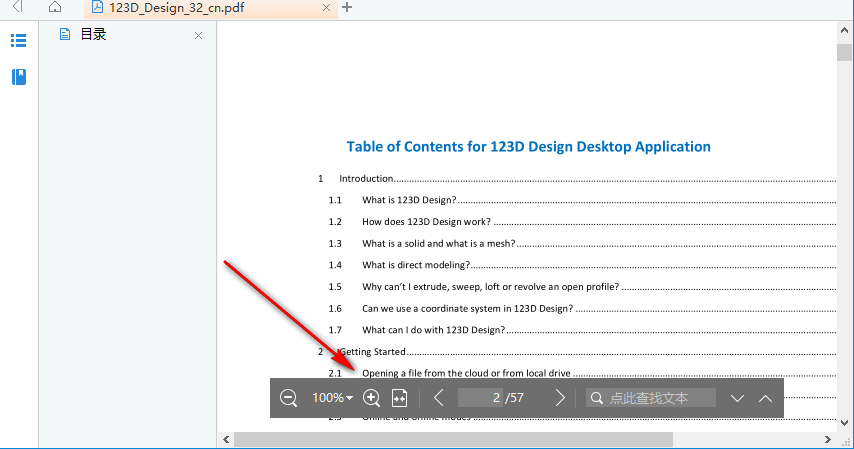Collapse the side panel arrow at top-left
This screenshot has height=449, width=854.
[17, 7]
